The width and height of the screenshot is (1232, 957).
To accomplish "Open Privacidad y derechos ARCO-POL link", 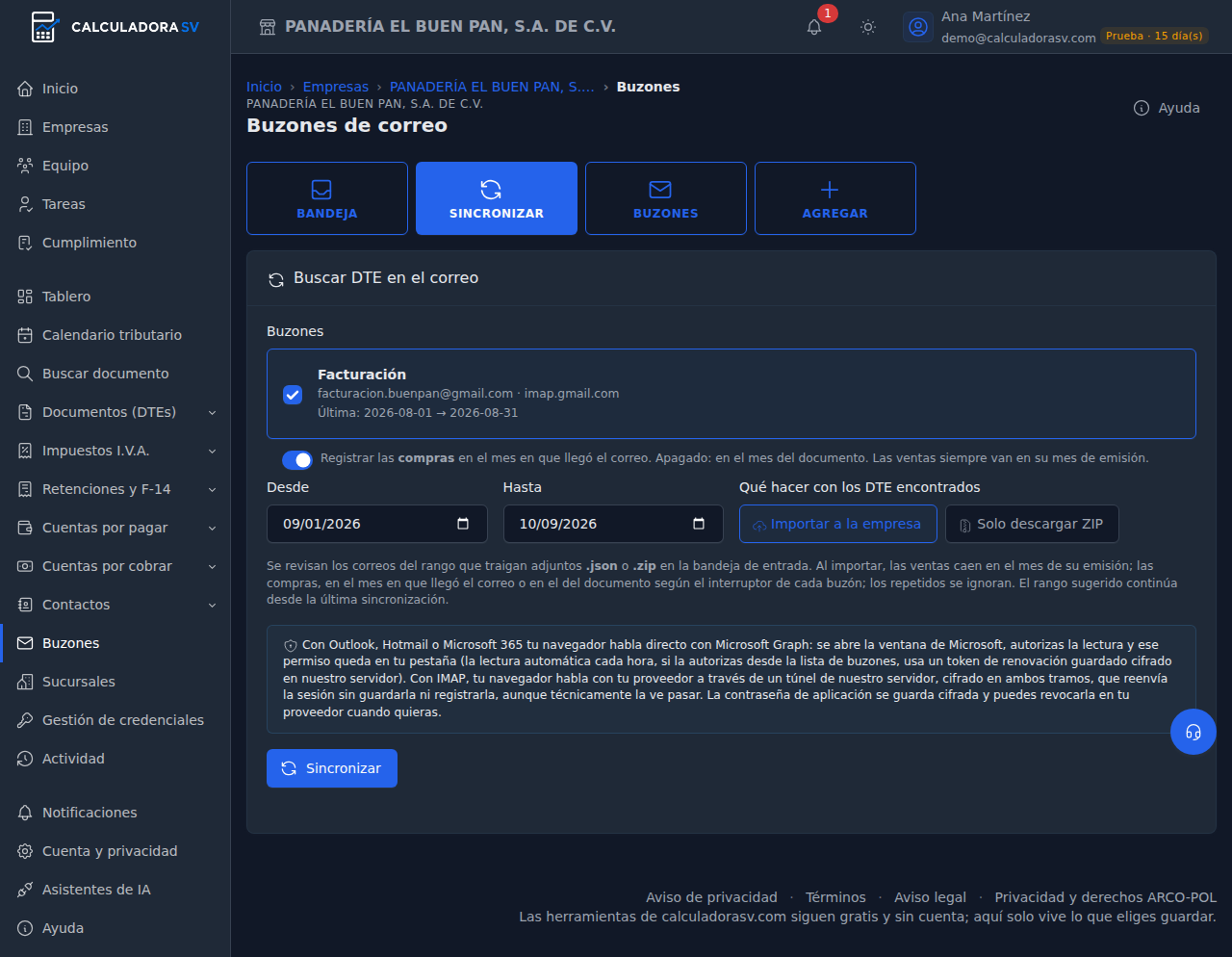I will click(1105, 897).
